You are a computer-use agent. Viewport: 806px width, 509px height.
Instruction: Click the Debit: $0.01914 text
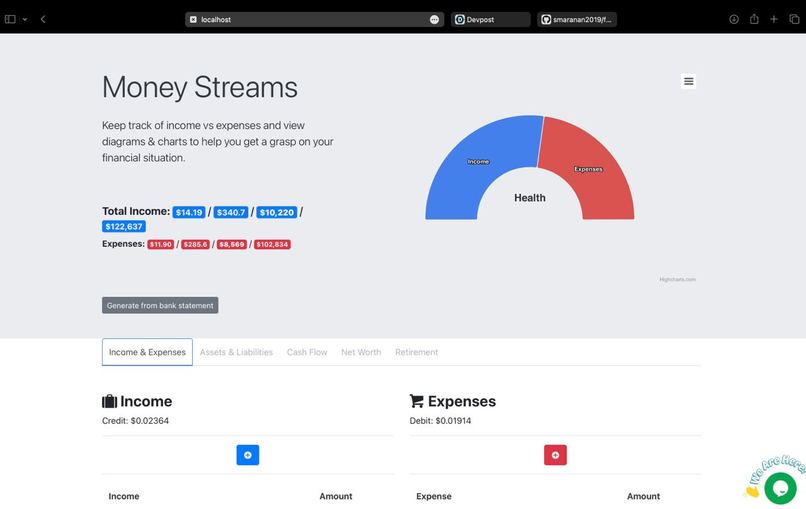[440, 421]
